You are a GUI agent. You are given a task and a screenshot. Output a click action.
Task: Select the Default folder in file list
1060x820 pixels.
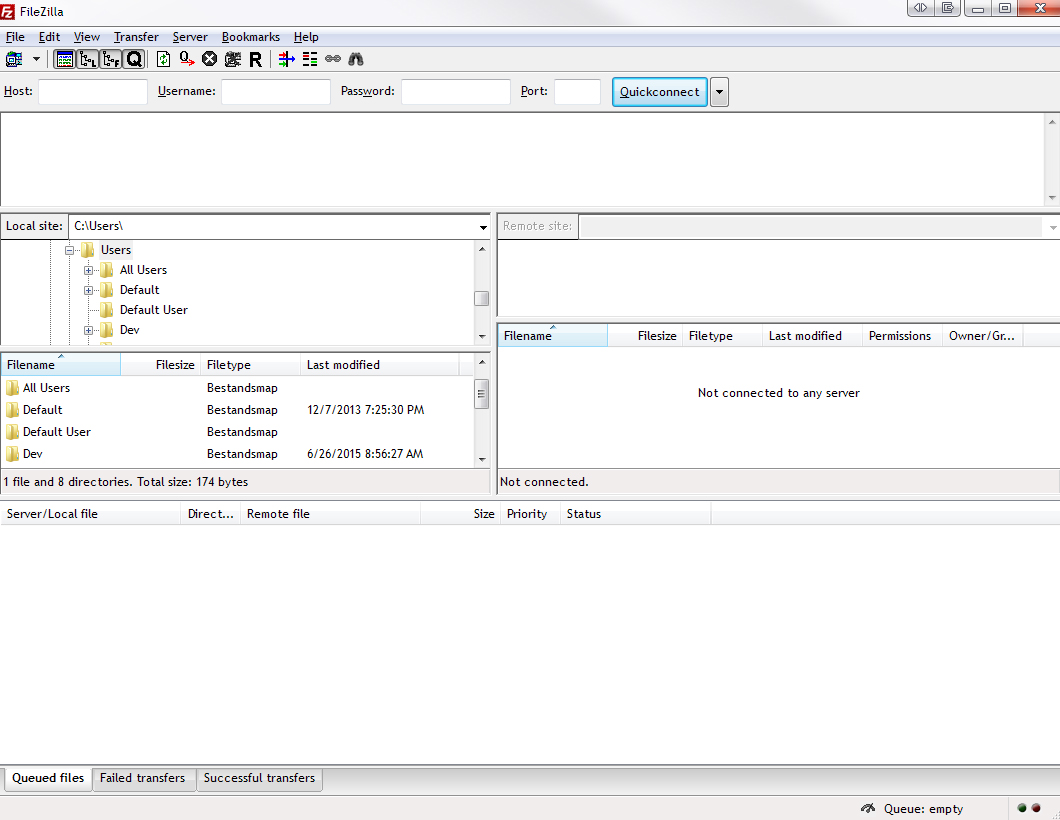pyautogui.click(x=237, y=410)
